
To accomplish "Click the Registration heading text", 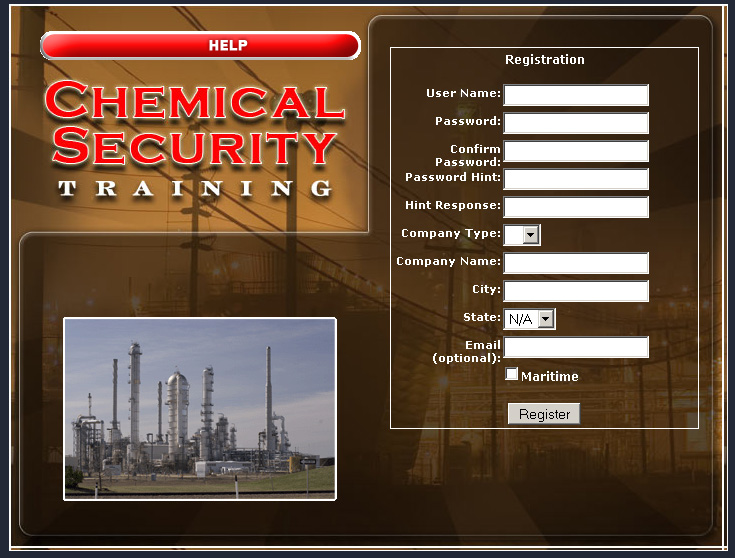I will 545,60.
